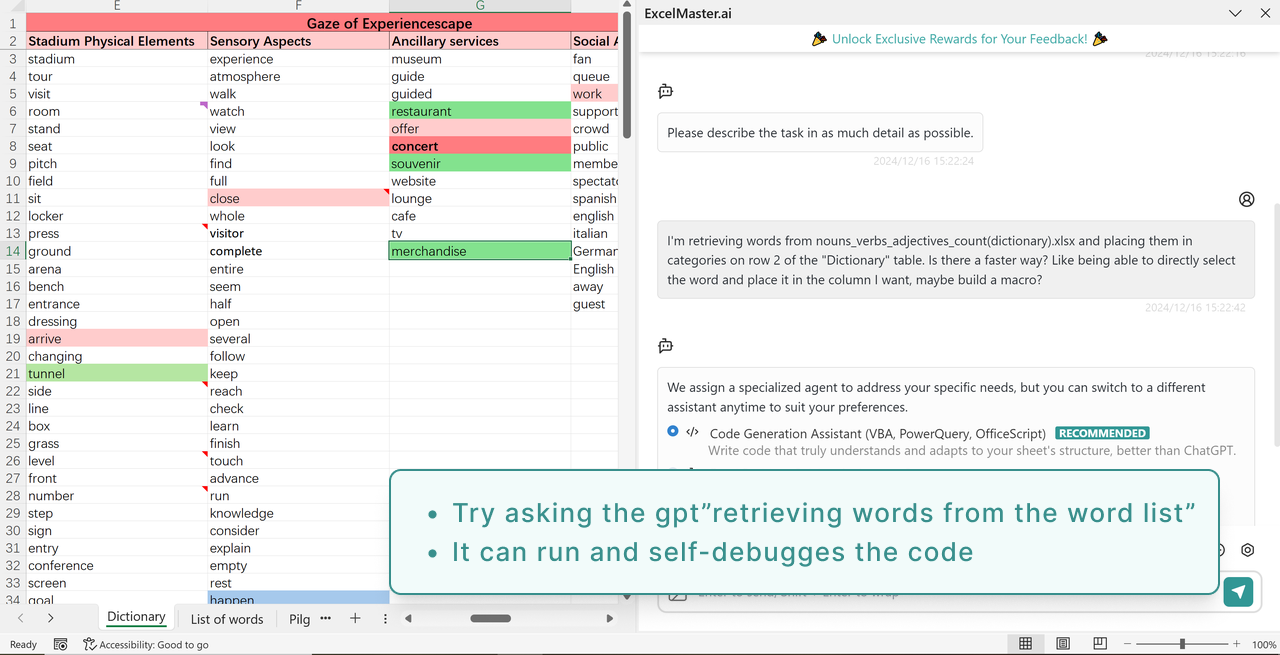The image size is (1280, 655).
Task: Click the send message paper plane icon
Action: coord(1238,592)
